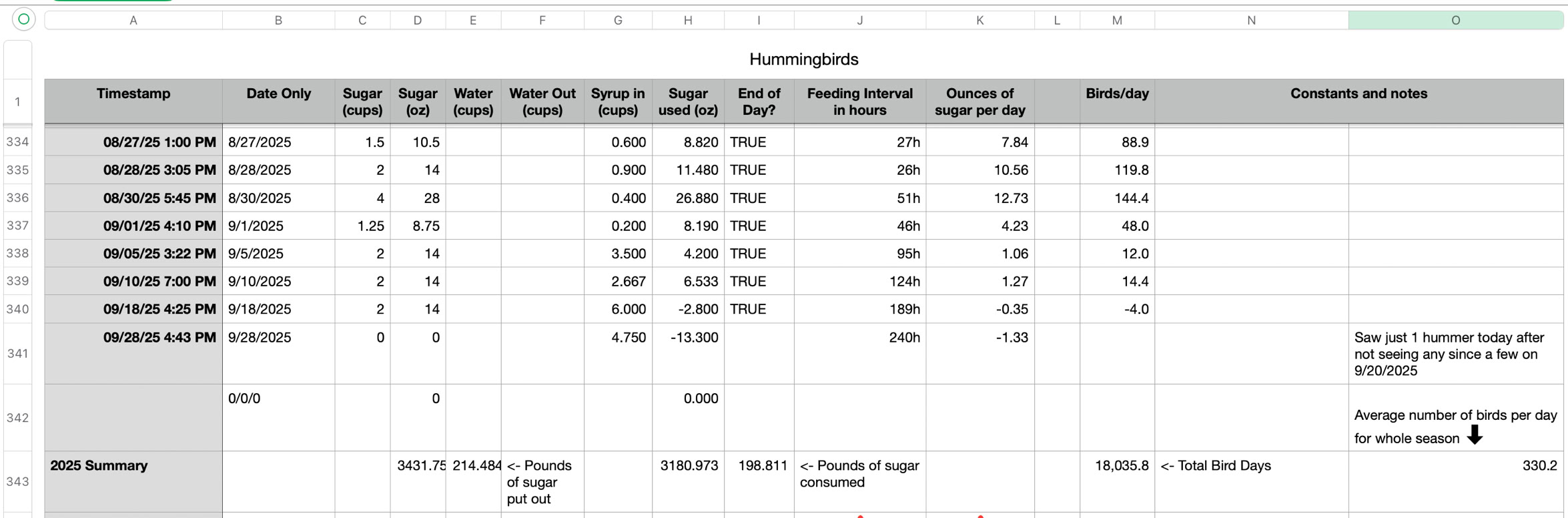Viewport: 1568px width, 518px height.
Task: Select the row 343 header
Action: click(x=17, y=481)
